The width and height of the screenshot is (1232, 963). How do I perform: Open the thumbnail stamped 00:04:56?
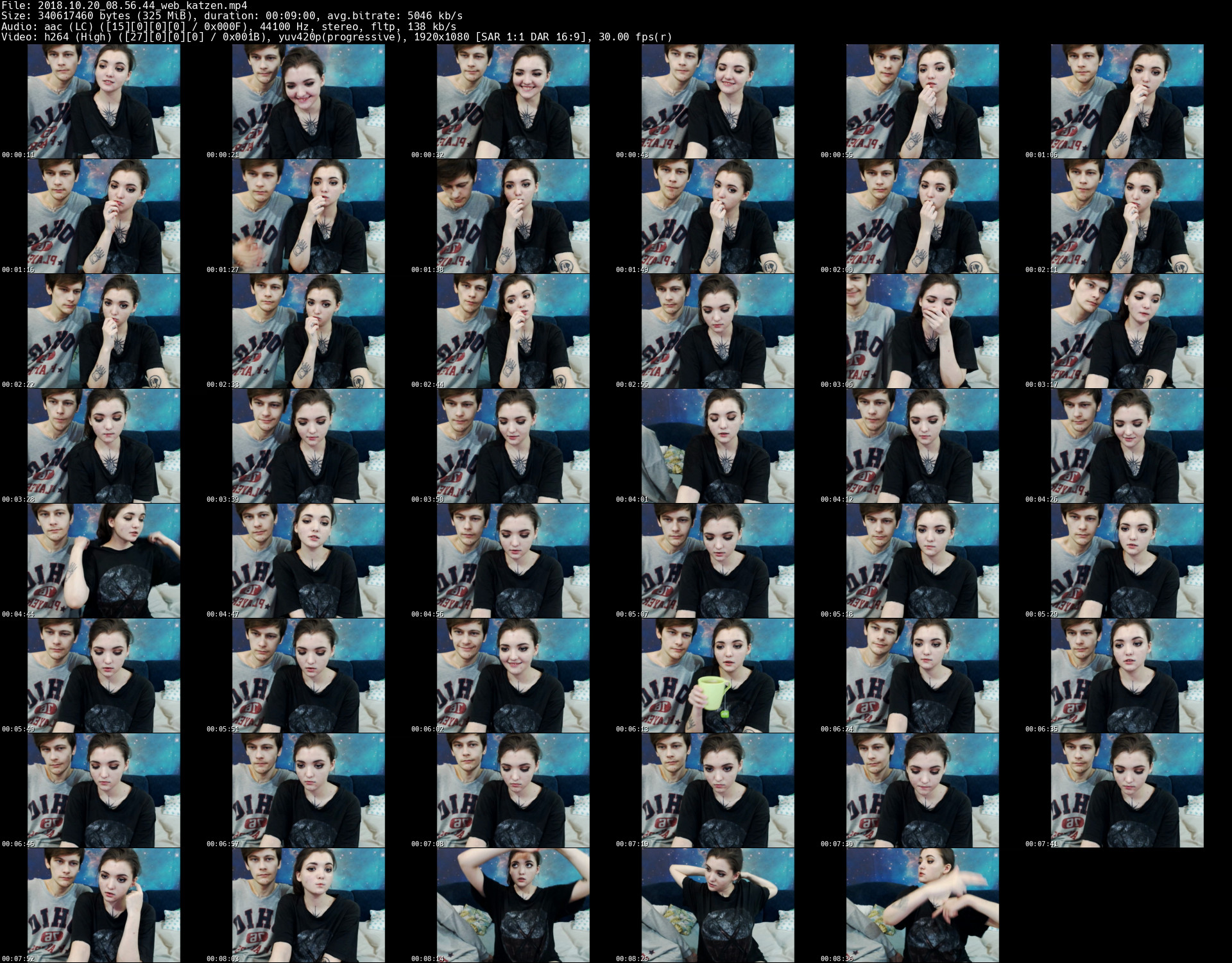tap(513, 561)
